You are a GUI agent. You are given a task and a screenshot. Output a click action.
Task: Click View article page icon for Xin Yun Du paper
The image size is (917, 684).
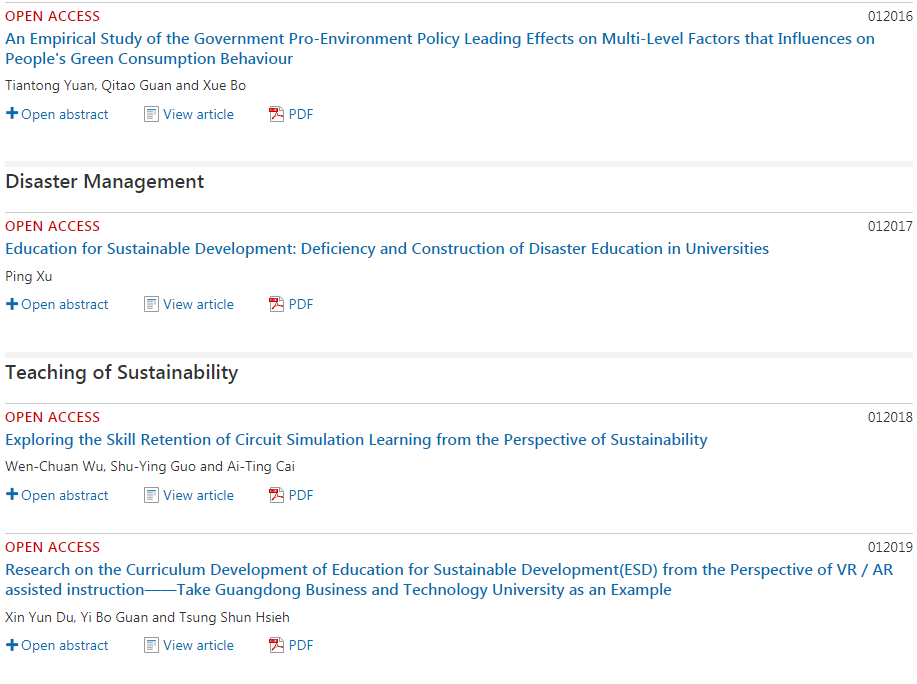151,645
